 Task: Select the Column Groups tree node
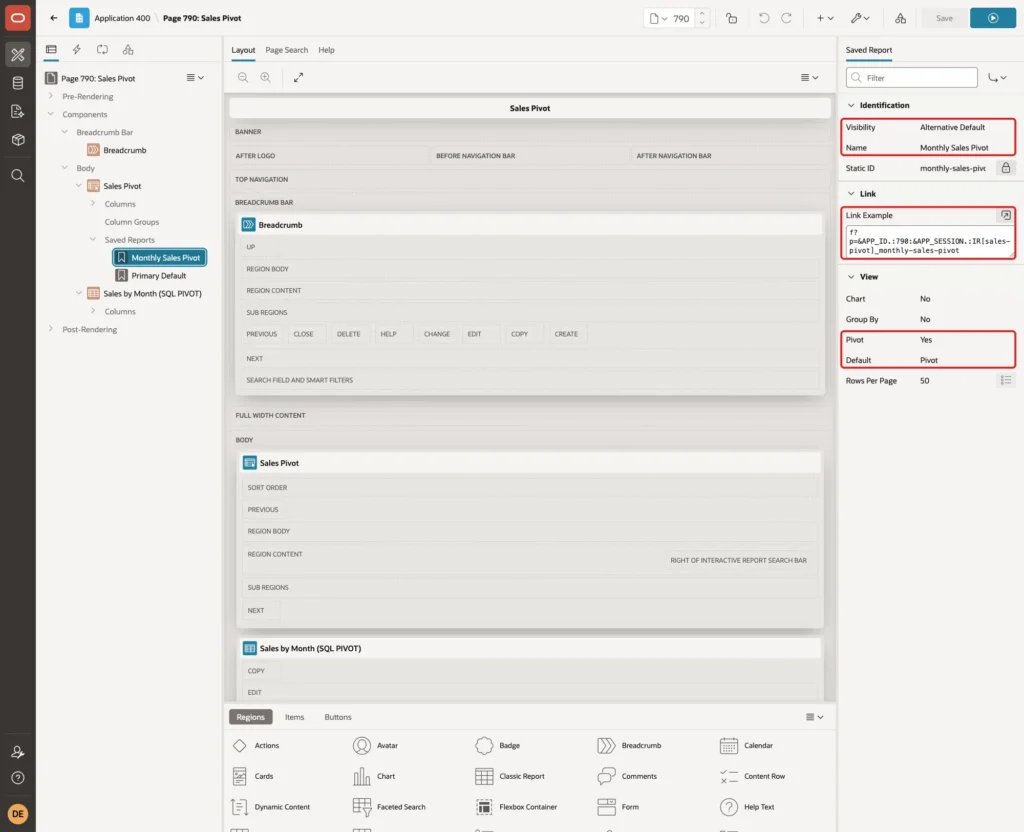coord(131,222)
